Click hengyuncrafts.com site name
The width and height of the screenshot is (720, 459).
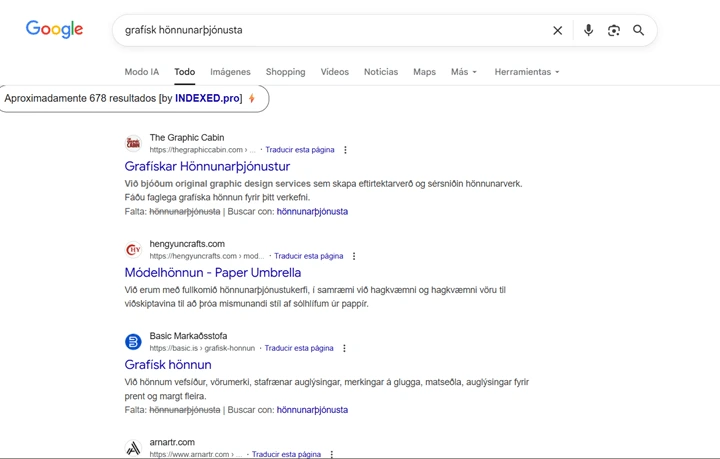[x=187, y=244]
